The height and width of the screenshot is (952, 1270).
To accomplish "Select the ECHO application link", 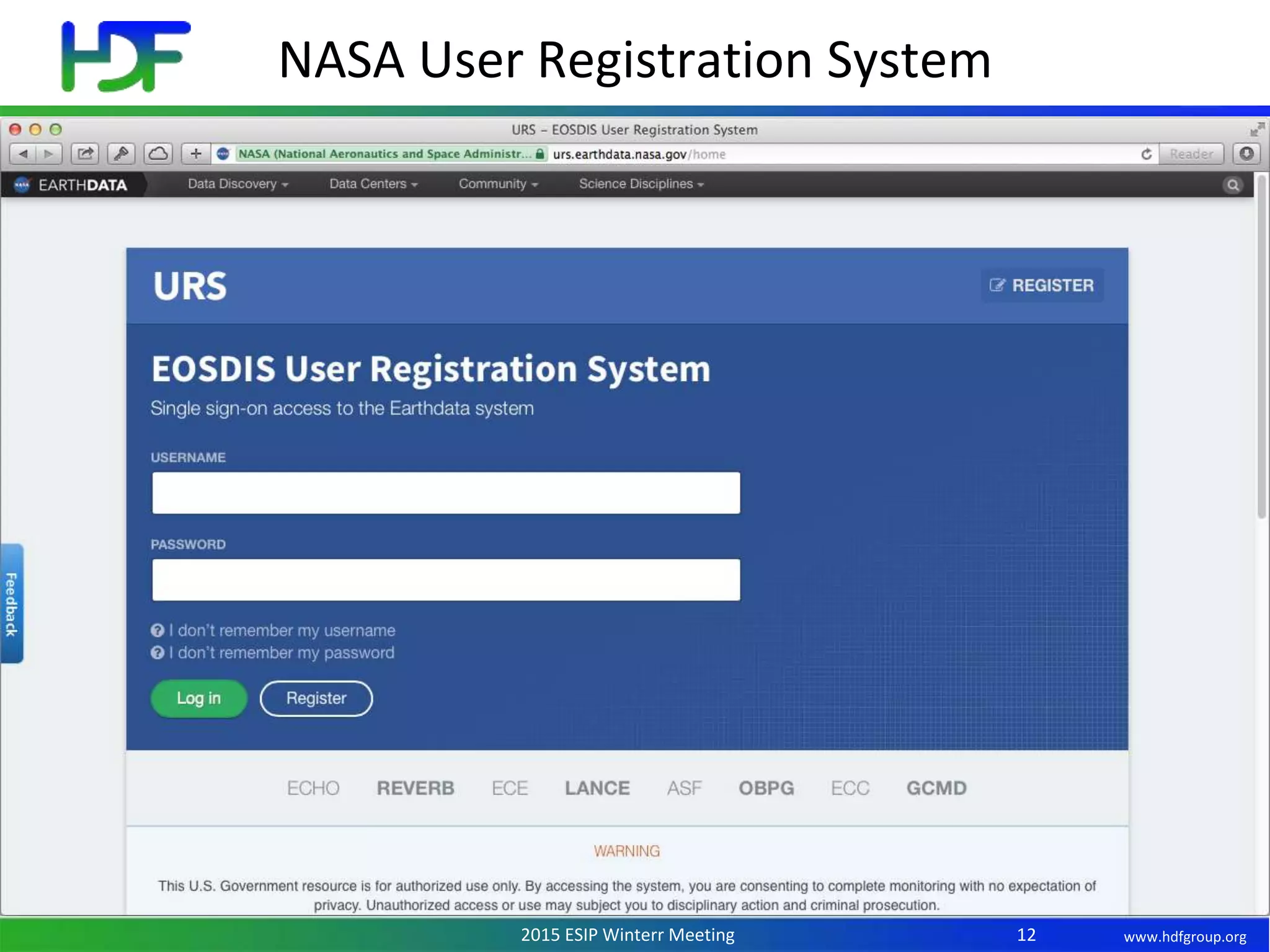I will [313, 788].
